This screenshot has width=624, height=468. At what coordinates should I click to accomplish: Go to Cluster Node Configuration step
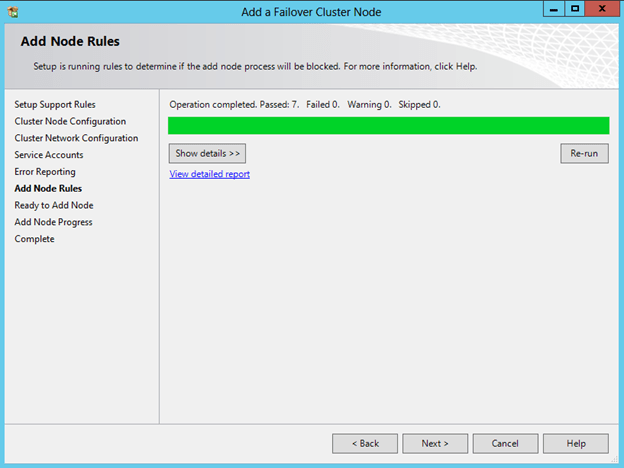coord(70,121)
